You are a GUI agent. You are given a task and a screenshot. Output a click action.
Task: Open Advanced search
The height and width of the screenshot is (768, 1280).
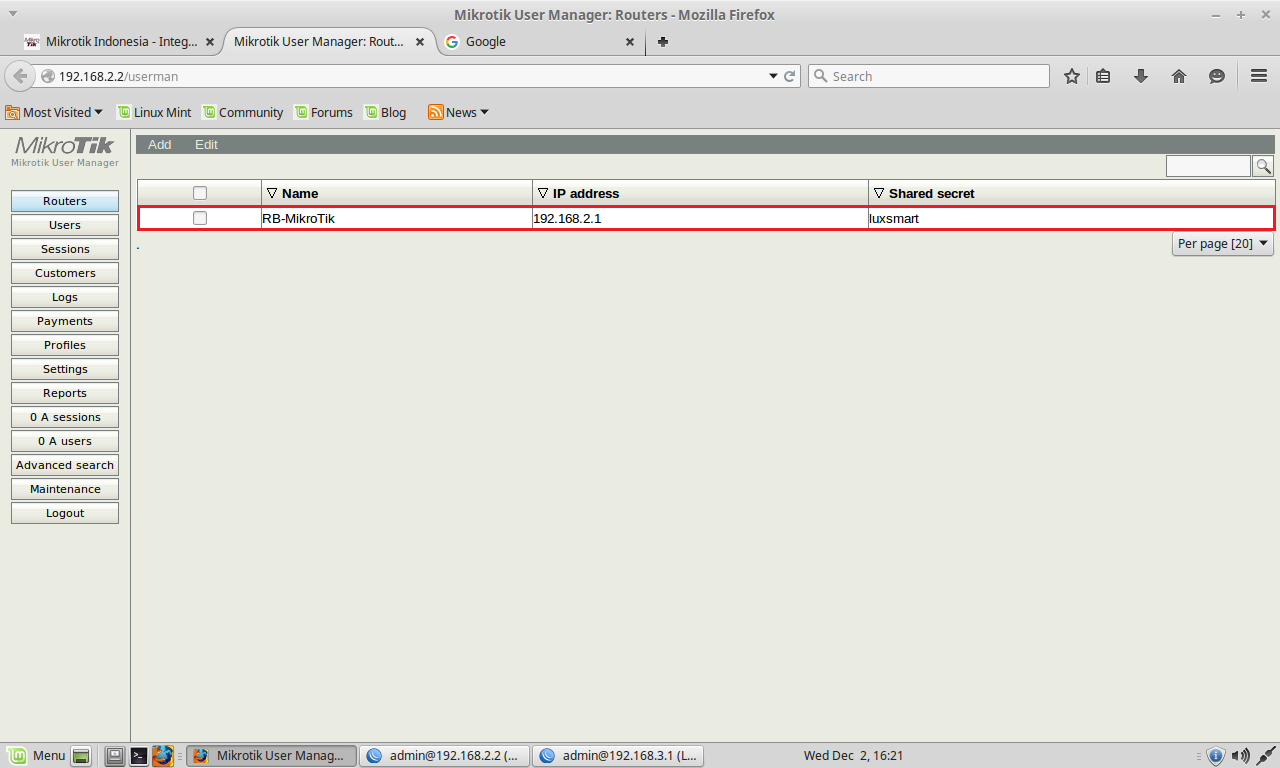(x=65, y=465)
